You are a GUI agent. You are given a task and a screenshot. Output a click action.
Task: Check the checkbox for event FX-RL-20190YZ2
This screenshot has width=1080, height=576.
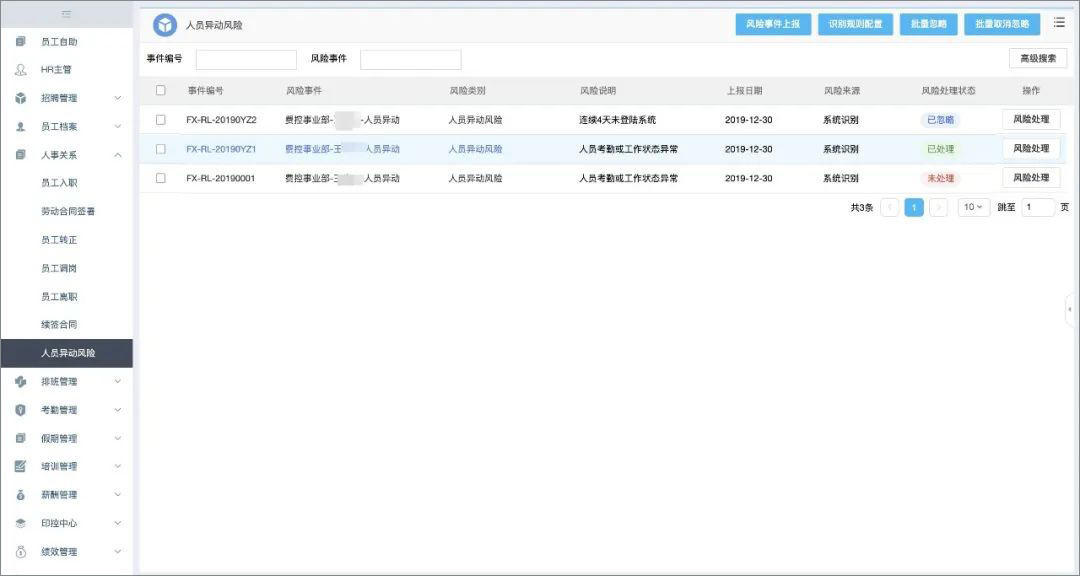[160, 119]
